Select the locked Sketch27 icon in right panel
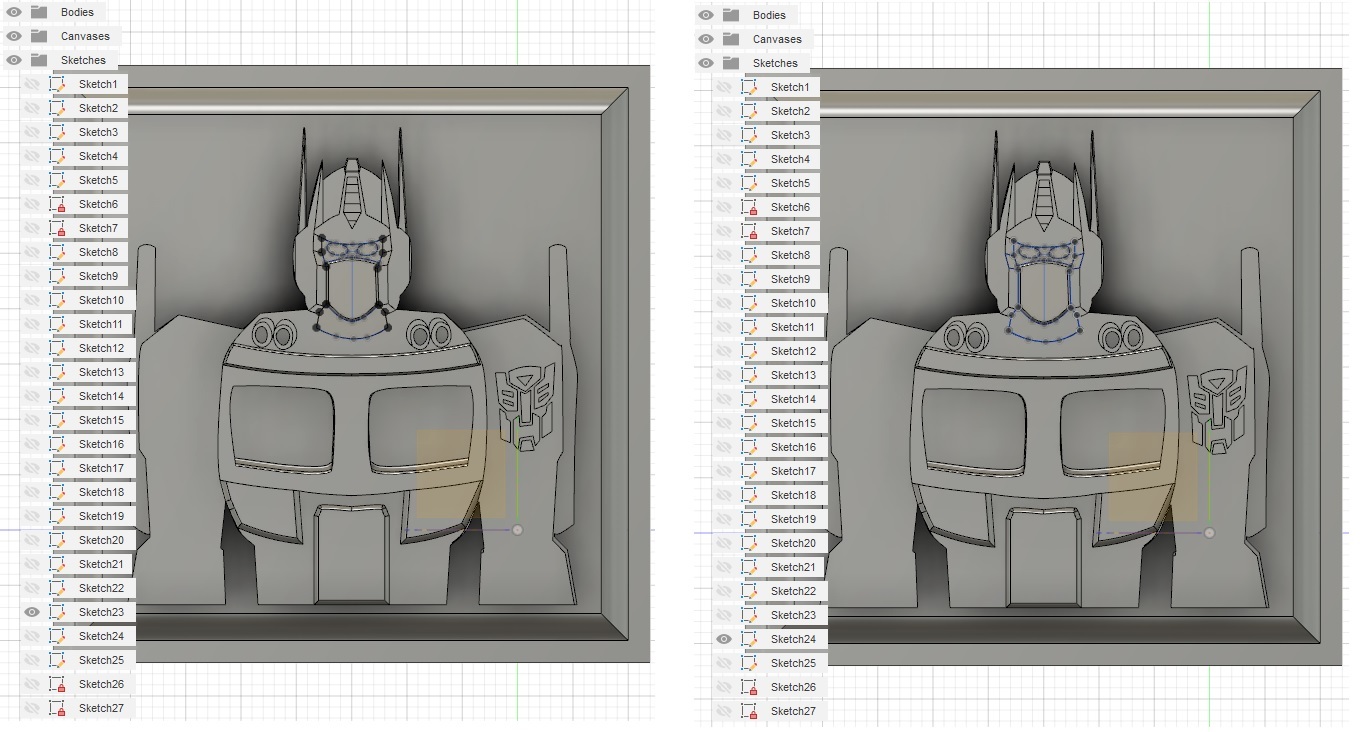 pyautogui.click(x=750, y=711)
